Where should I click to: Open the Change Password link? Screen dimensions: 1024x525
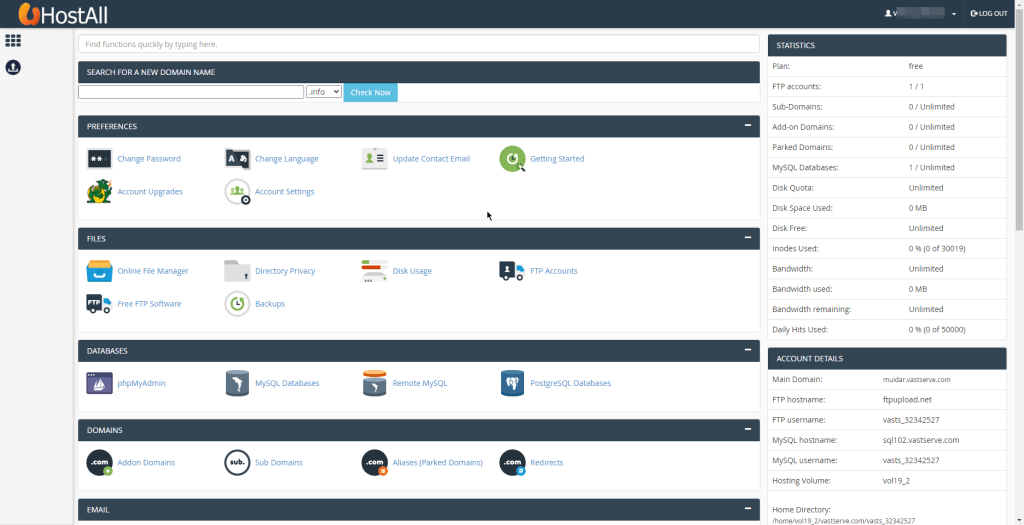point(149,159)
